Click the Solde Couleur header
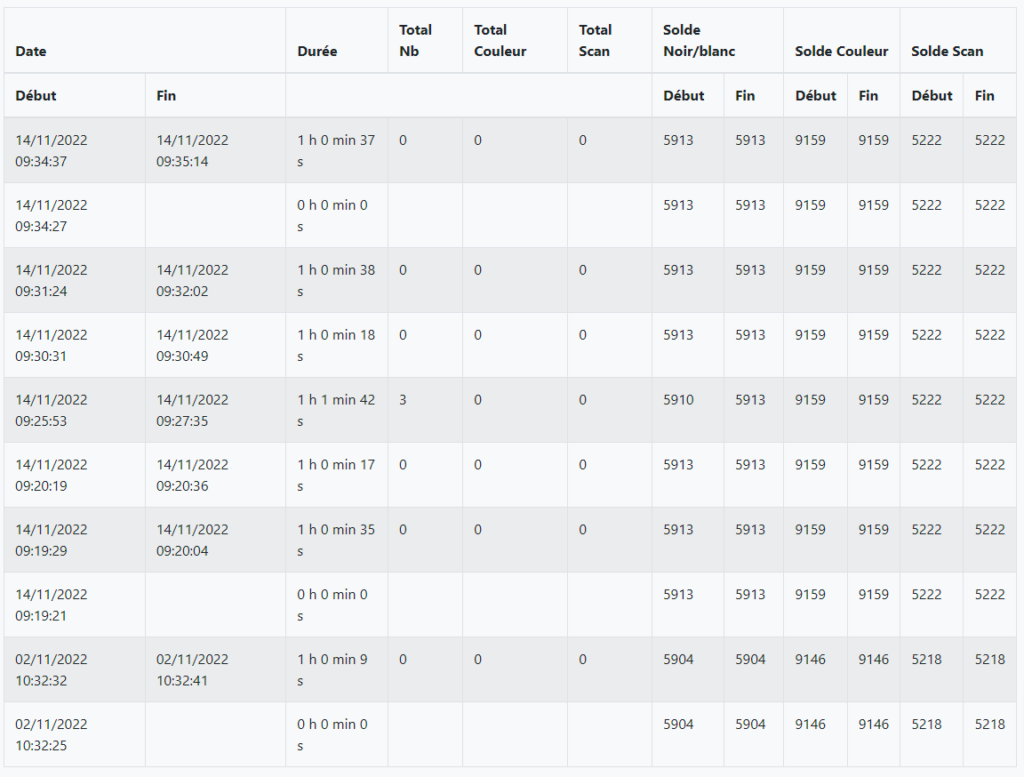The width and height of the screenshot is (1024, 777). (x=841, y=51)
